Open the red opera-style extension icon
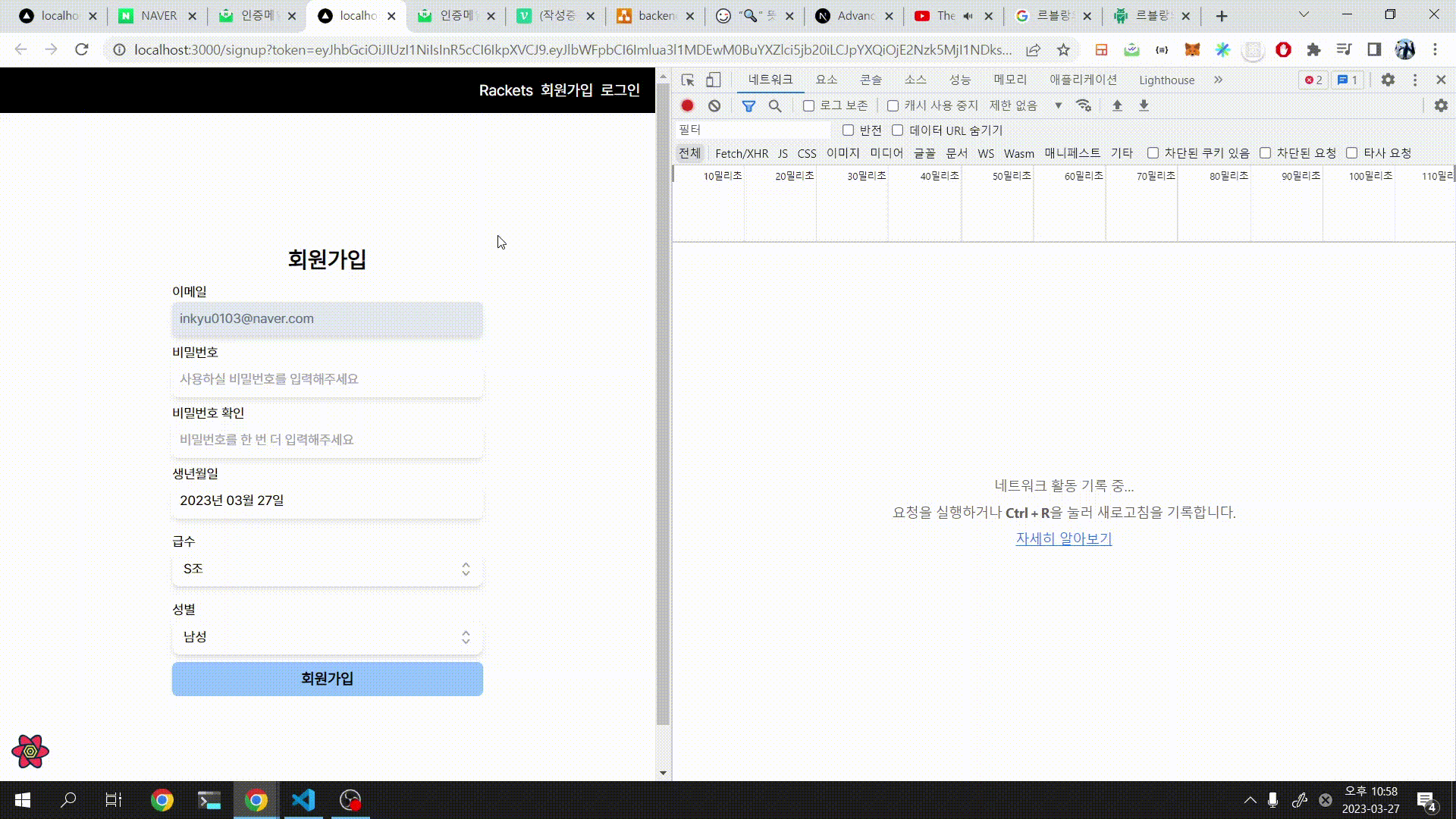 pyautogui.click(x=1283, y=50)
